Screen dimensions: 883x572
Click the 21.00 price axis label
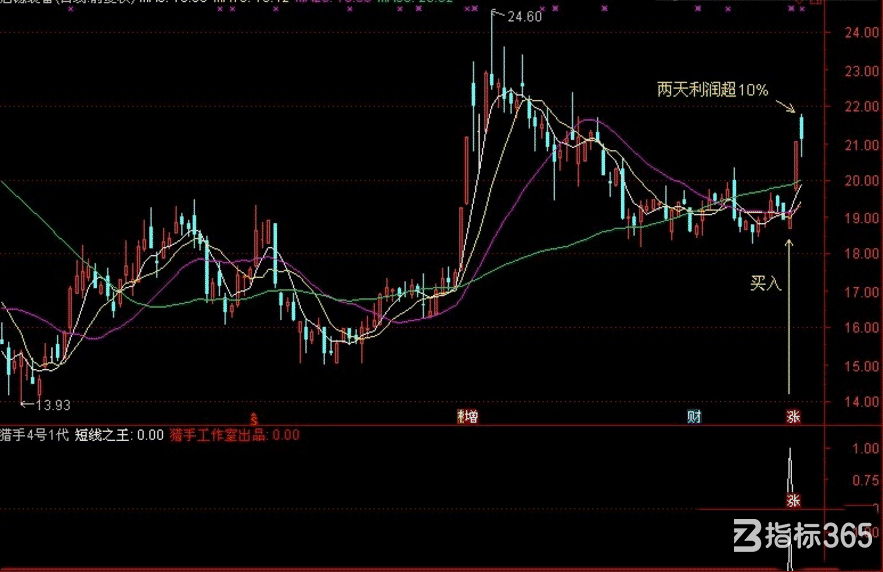(862, 145)
